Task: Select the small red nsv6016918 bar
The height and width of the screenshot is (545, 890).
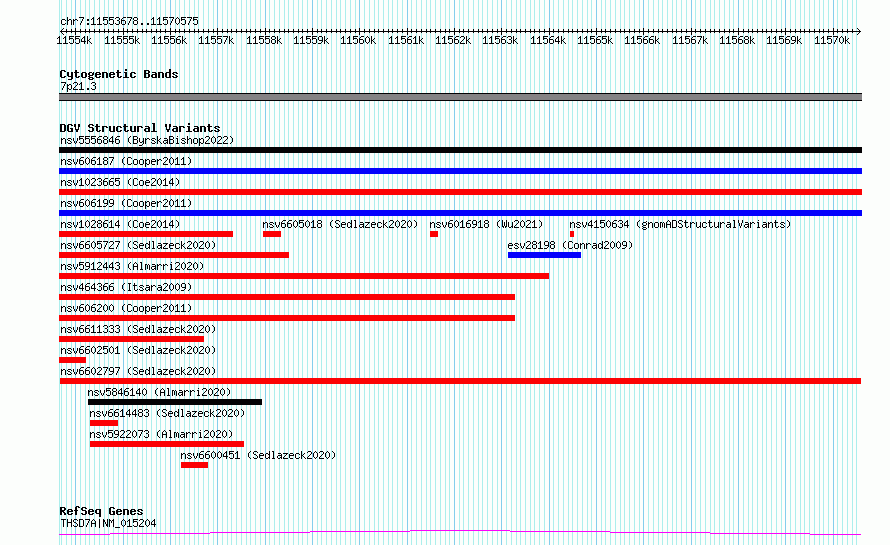Action: point(434,234)
